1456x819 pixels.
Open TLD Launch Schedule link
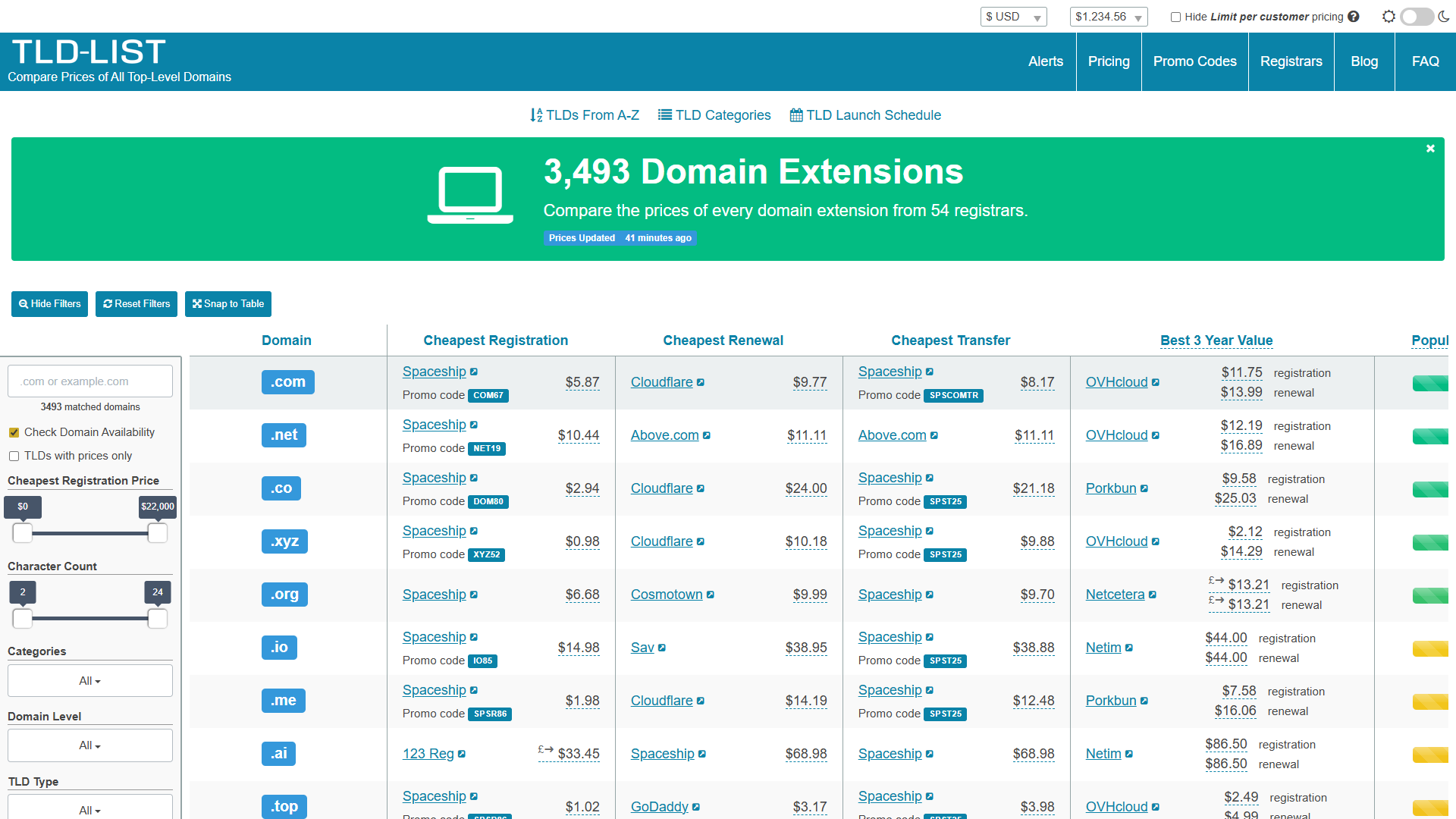tap(865, 115)
